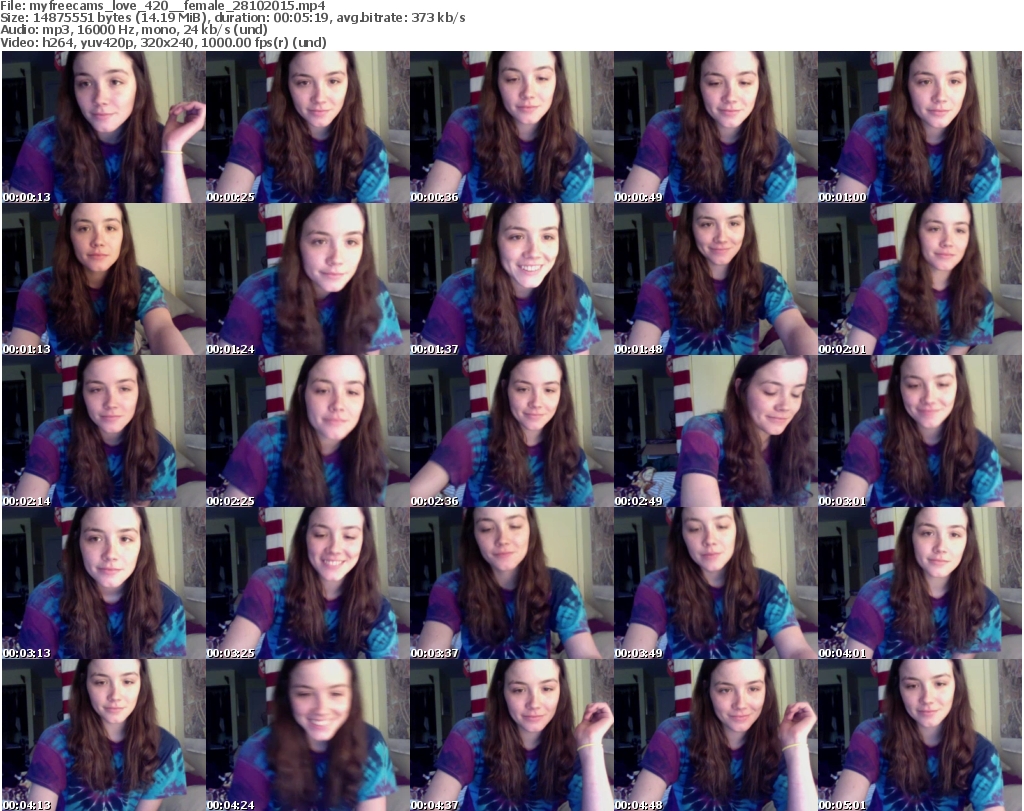Click the thumbnail stamped 00:04:48
1024x811 pixels.
[716, 735]
